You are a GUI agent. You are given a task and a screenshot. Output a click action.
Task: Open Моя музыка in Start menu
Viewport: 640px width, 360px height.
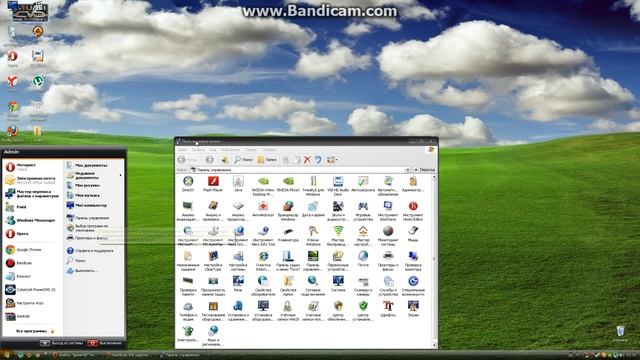point(94,195)
